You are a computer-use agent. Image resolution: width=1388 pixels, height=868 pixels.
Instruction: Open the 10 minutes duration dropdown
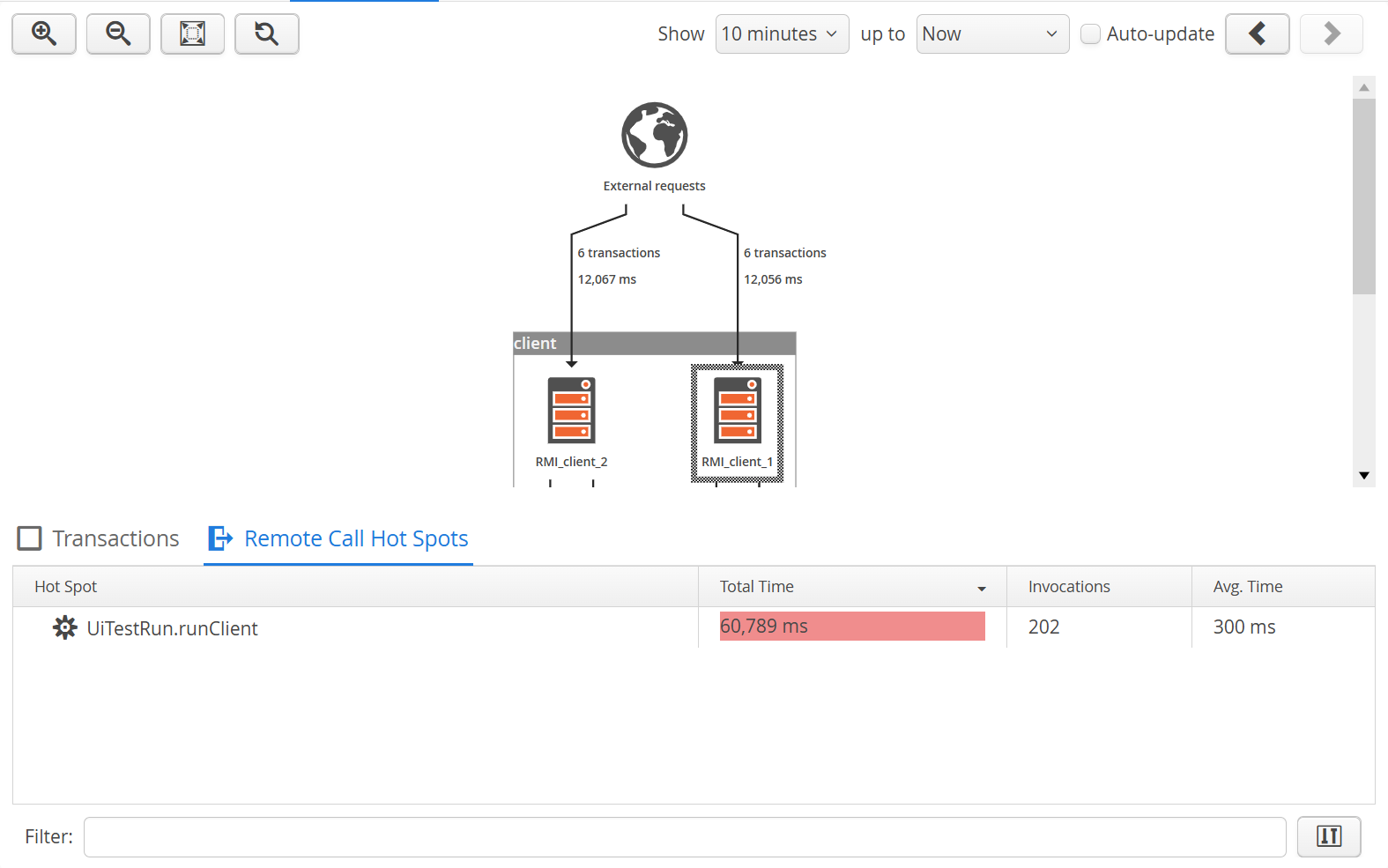(782, 33)
